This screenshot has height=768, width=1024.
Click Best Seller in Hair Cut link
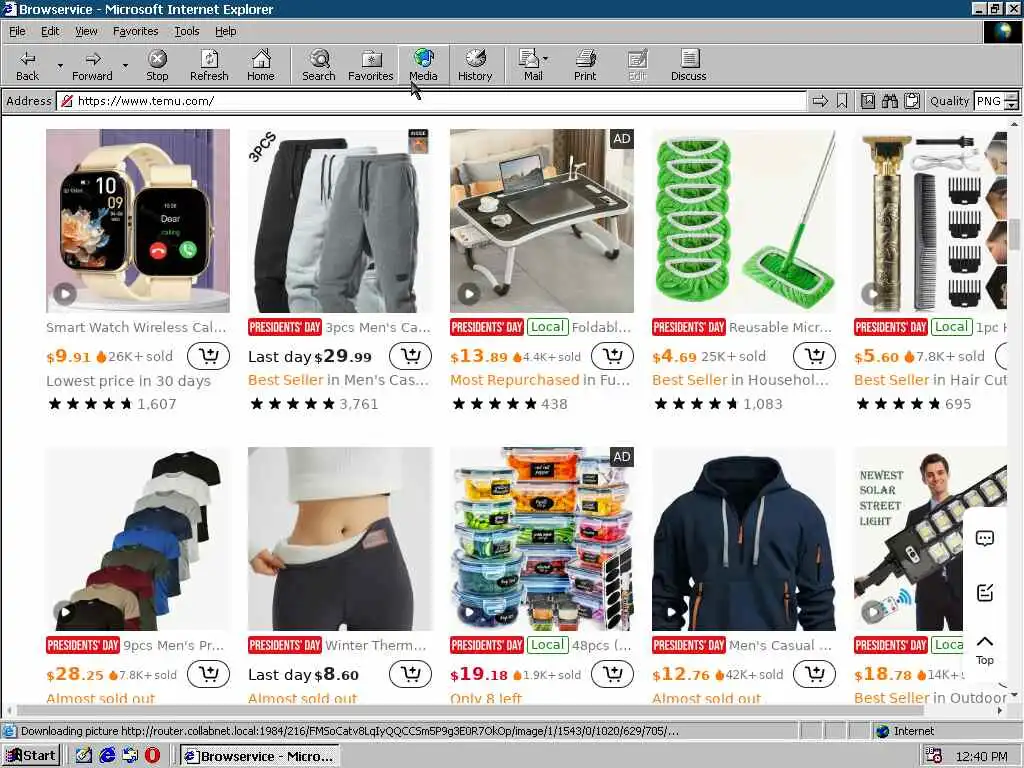point(931,380)
